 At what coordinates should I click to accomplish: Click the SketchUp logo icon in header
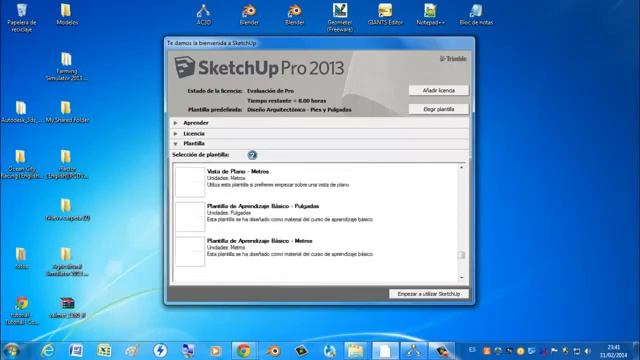click(x=184, y=67)
